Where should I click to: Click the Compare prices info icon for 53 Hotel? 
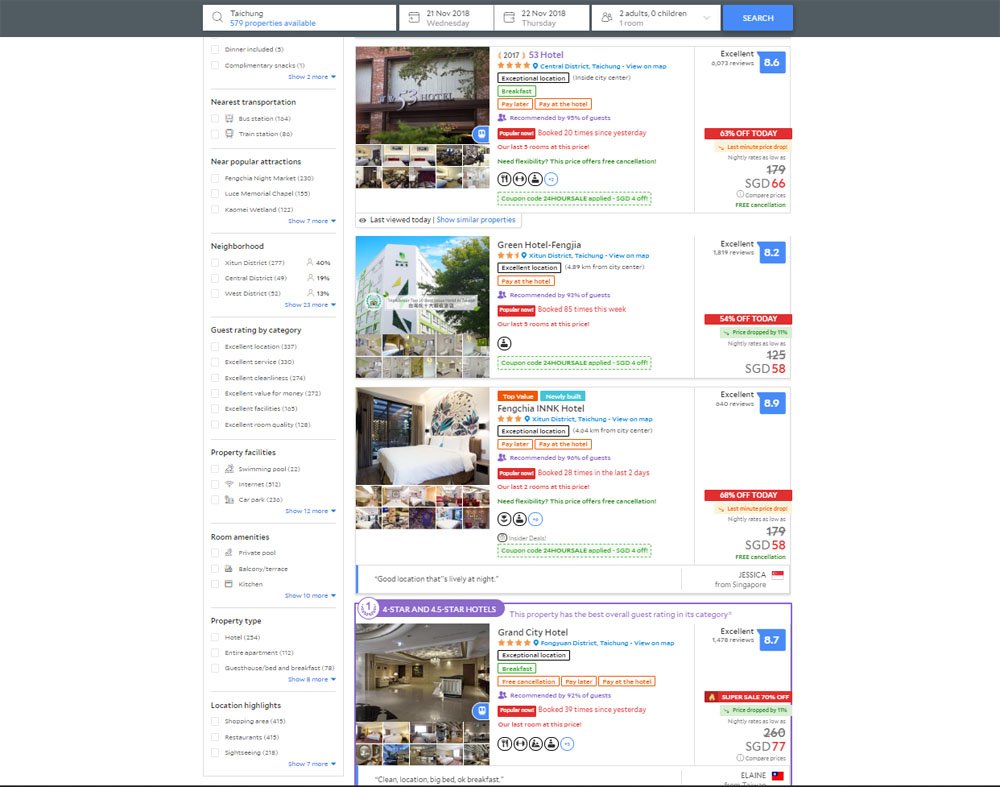[x=740, y=194]
